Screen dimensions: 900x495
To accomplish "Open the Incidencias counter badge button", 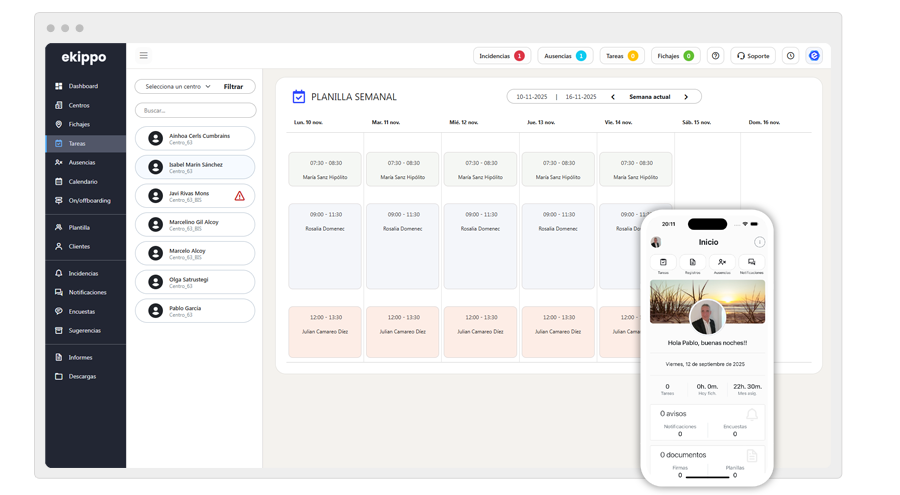I will point(502,56).
